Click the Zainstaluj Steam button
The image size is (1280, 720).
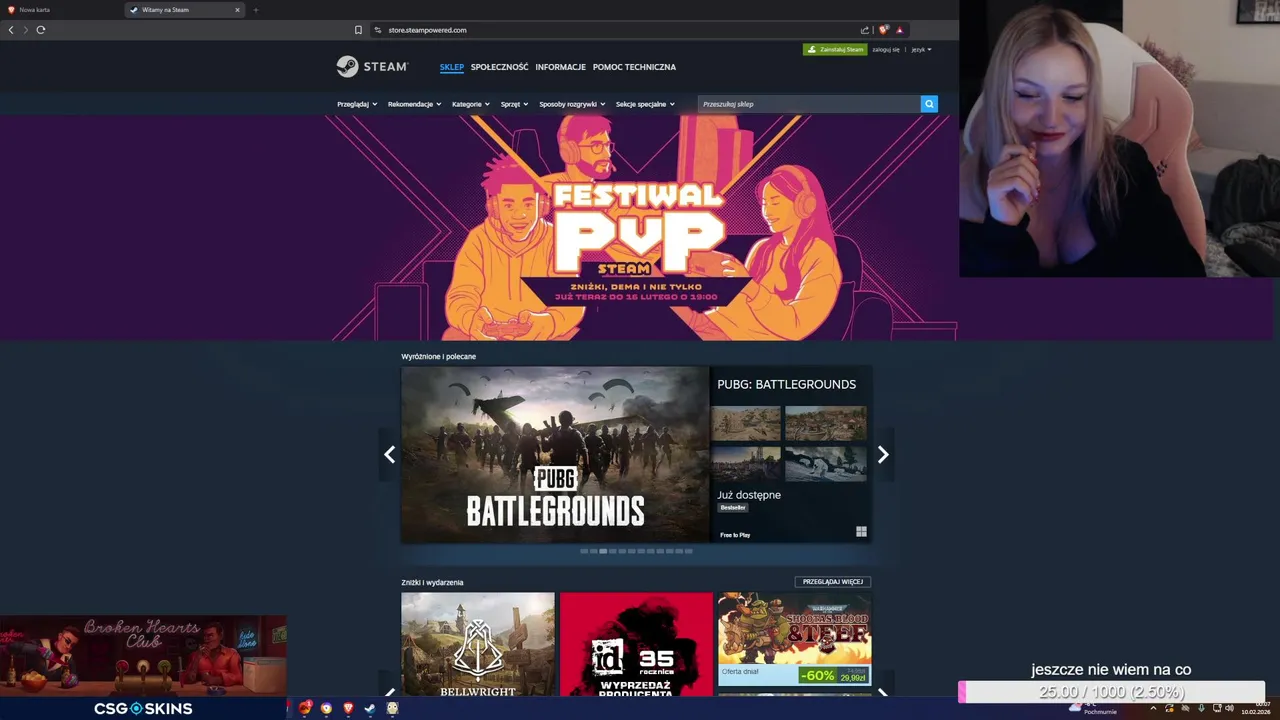coord(835,49)
